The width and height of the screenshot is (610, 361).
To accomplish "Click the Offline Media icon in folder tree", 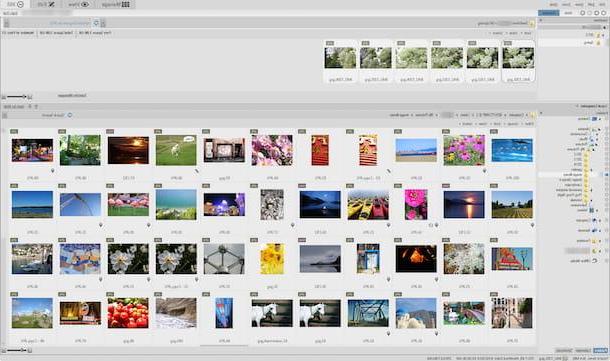I will 594,260.
